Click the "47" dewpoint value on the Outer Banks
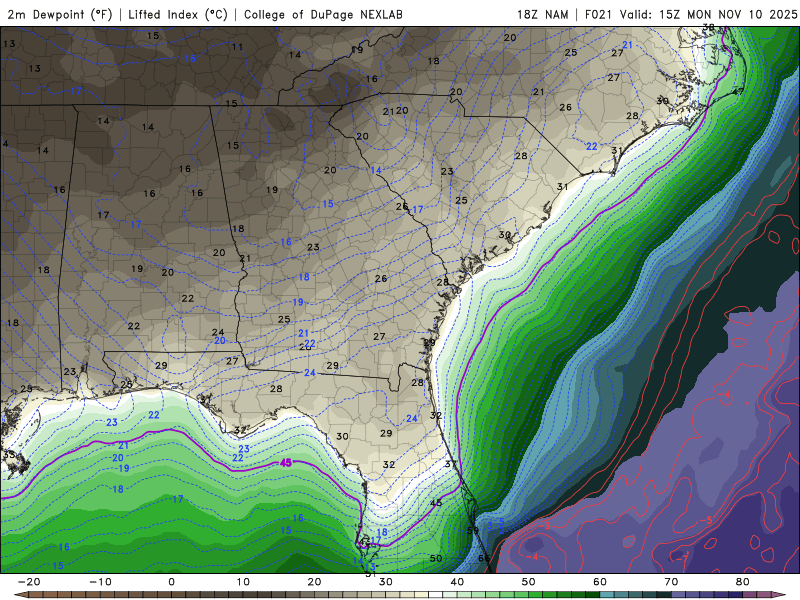The image size is (800, 600). coord(738,91)
